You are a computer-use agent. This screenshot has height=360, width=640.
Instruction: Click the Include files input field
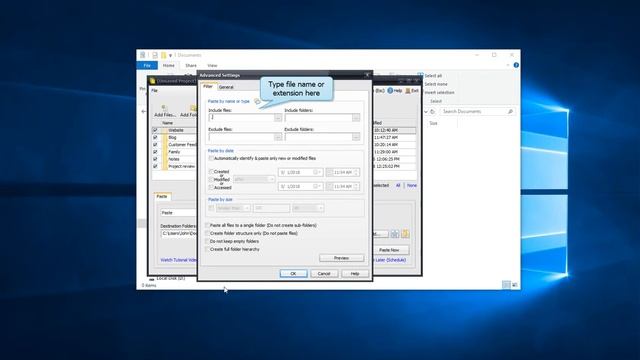click(241, 118)
